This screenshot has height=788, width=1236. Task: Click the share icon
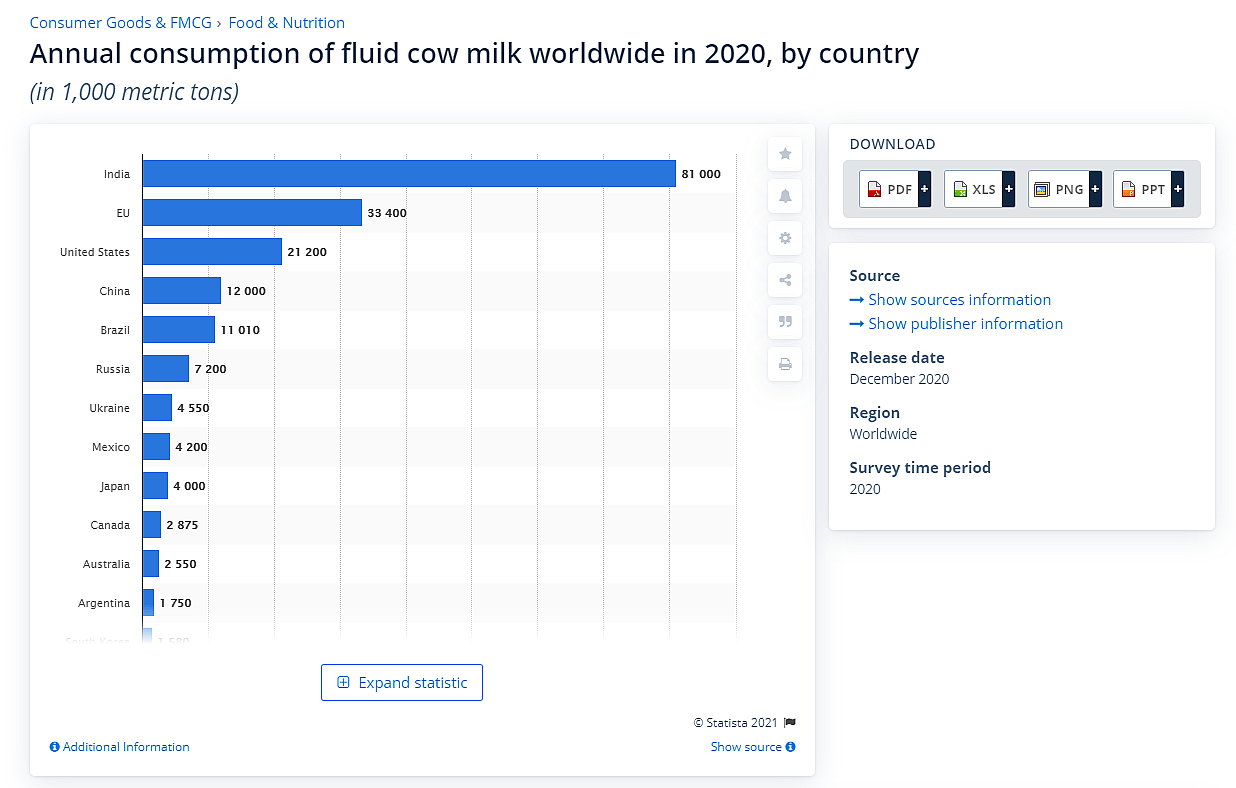[x=785, y=280]
